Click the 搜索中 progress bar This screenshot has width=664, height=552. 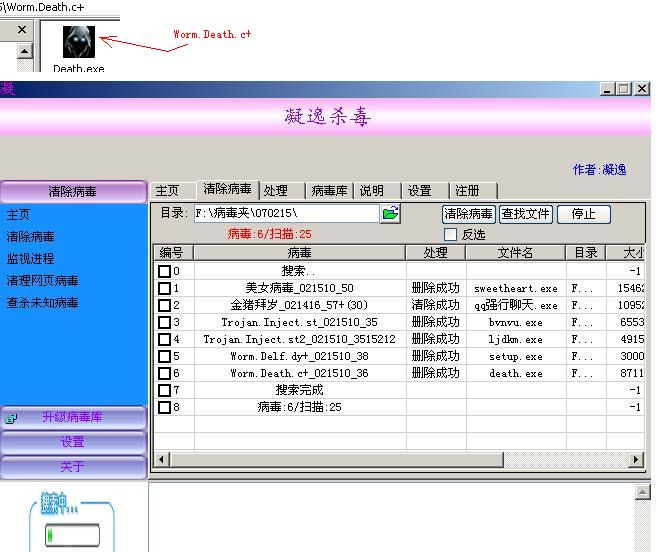(72, 535)
